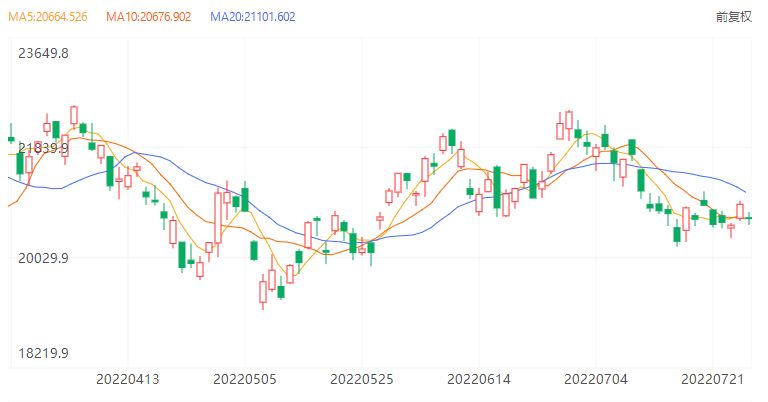768x402 pixels.
Task: Select the 20220505 date on the axis
Action: [245, 380]
